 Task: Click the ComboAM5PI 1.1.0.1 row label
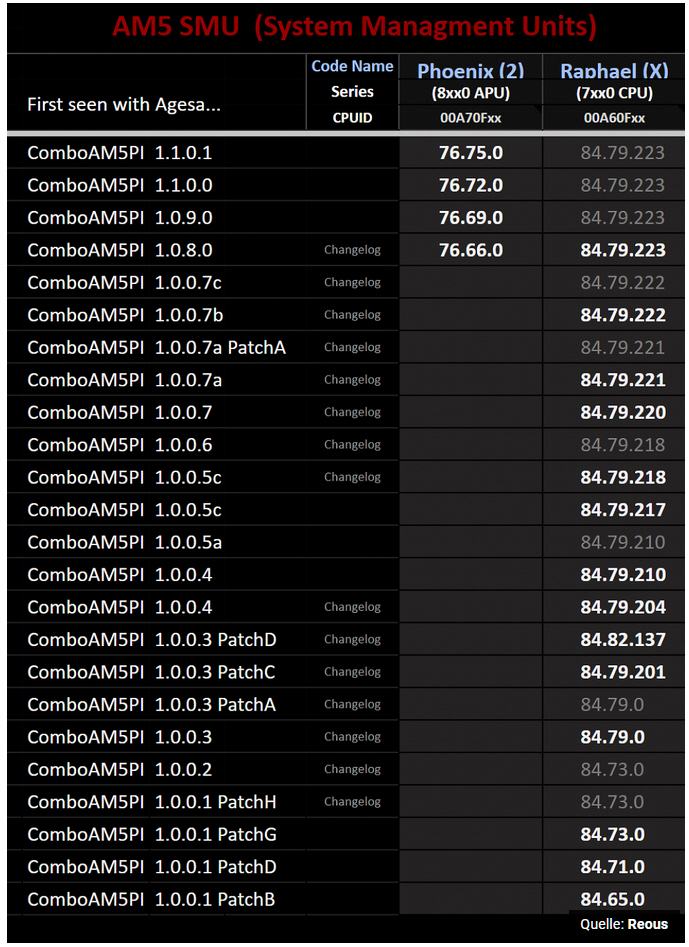point(120,153)
